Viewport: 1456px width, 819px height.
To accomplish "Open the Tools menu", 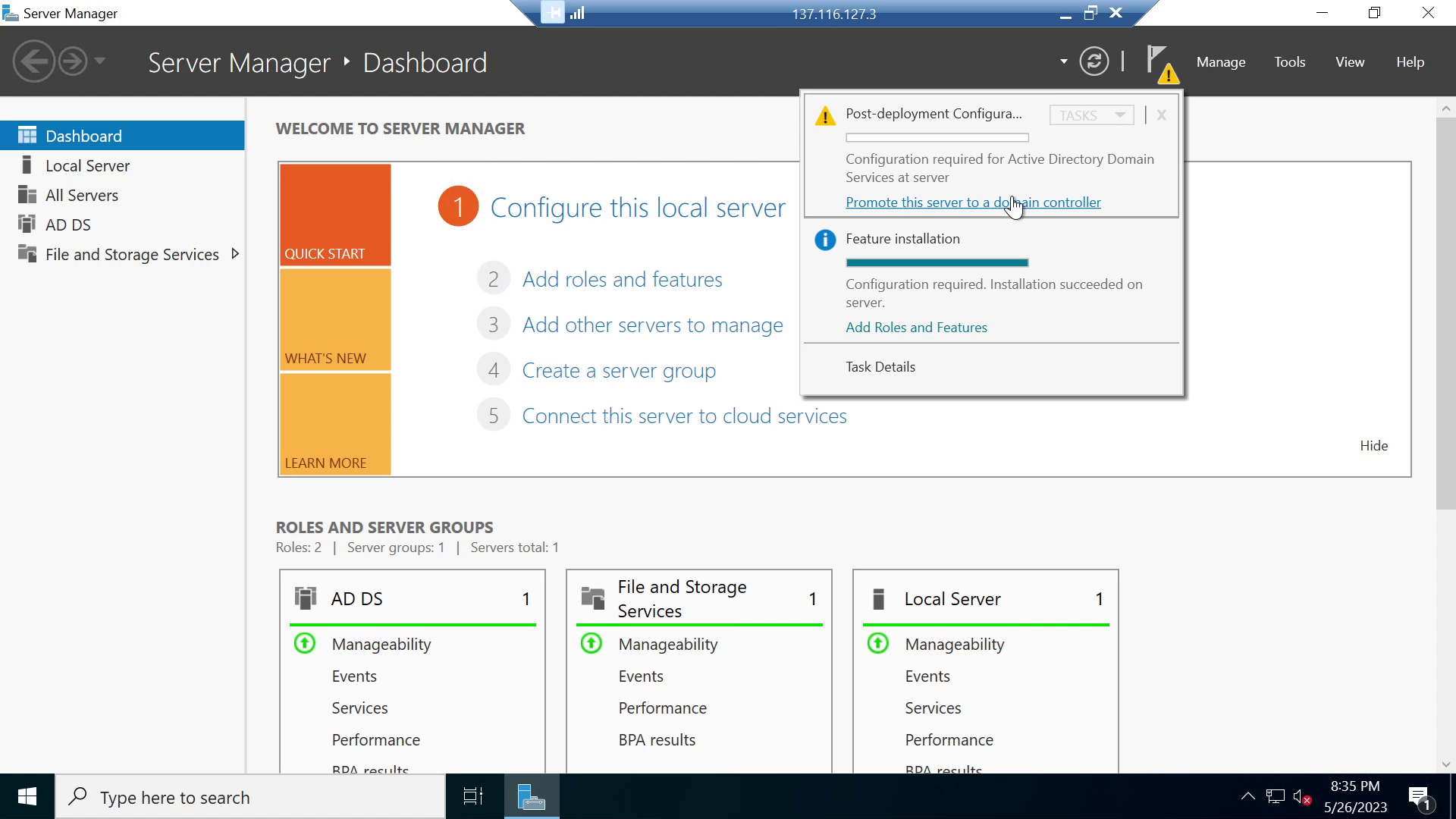I will pos(1289,62).
